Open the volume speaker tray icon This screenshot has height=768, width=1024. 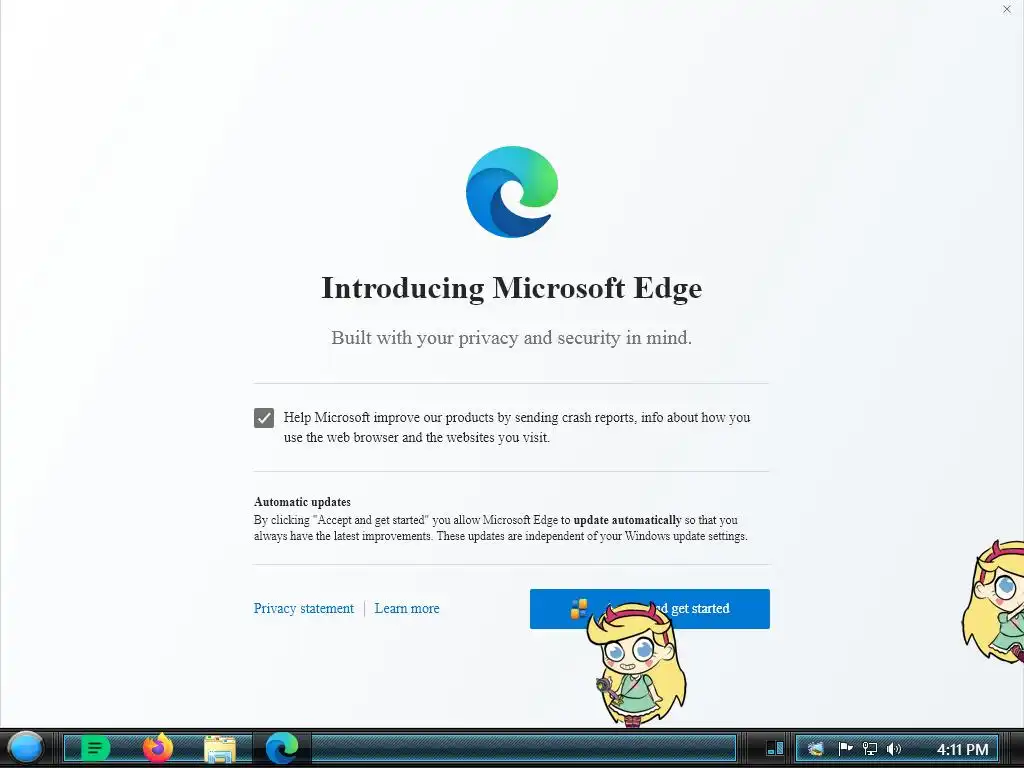(x=894, y=749)
